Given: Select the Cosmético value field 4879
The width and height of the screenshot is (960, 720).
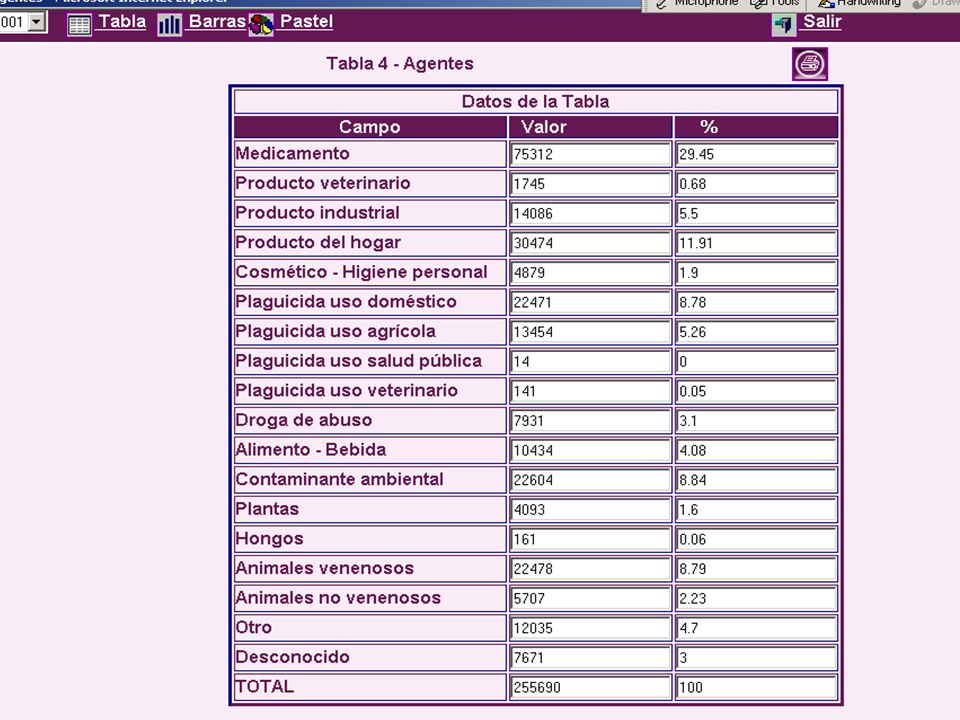Looking at the screenshot, I should pyautogui.click(x=590, y=272).
